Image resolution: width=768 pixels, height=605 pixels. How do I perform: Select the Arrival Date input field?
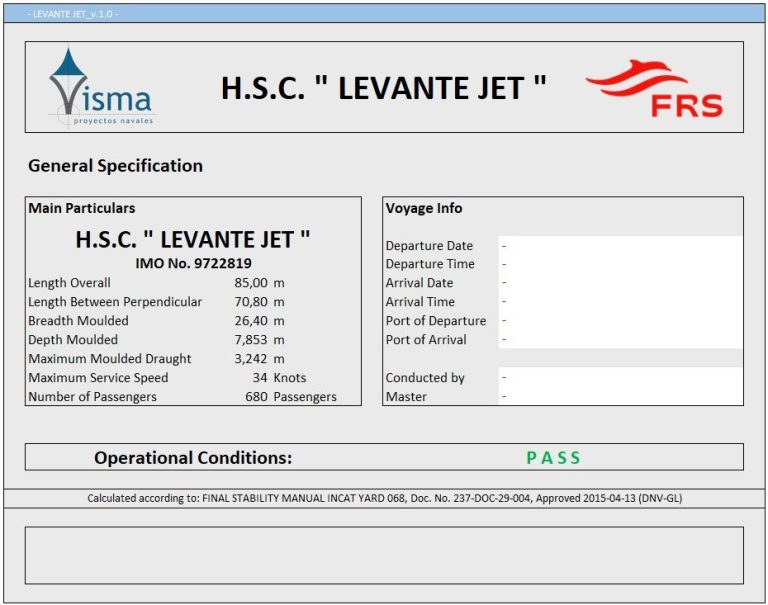pyautogui.click(x=620, y=283)
